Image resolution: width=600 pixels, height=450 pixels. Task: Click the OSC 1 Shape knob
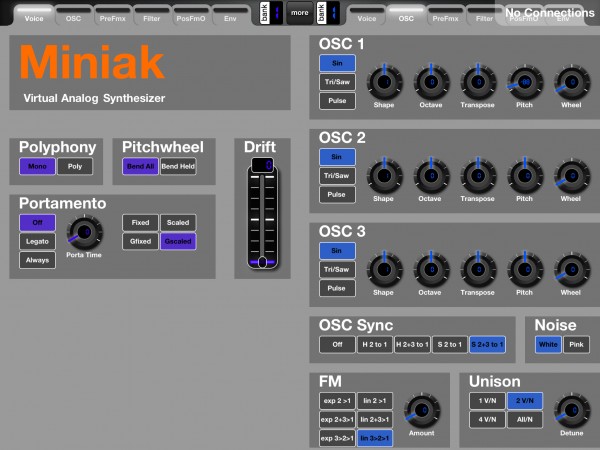tap(385, 82)
